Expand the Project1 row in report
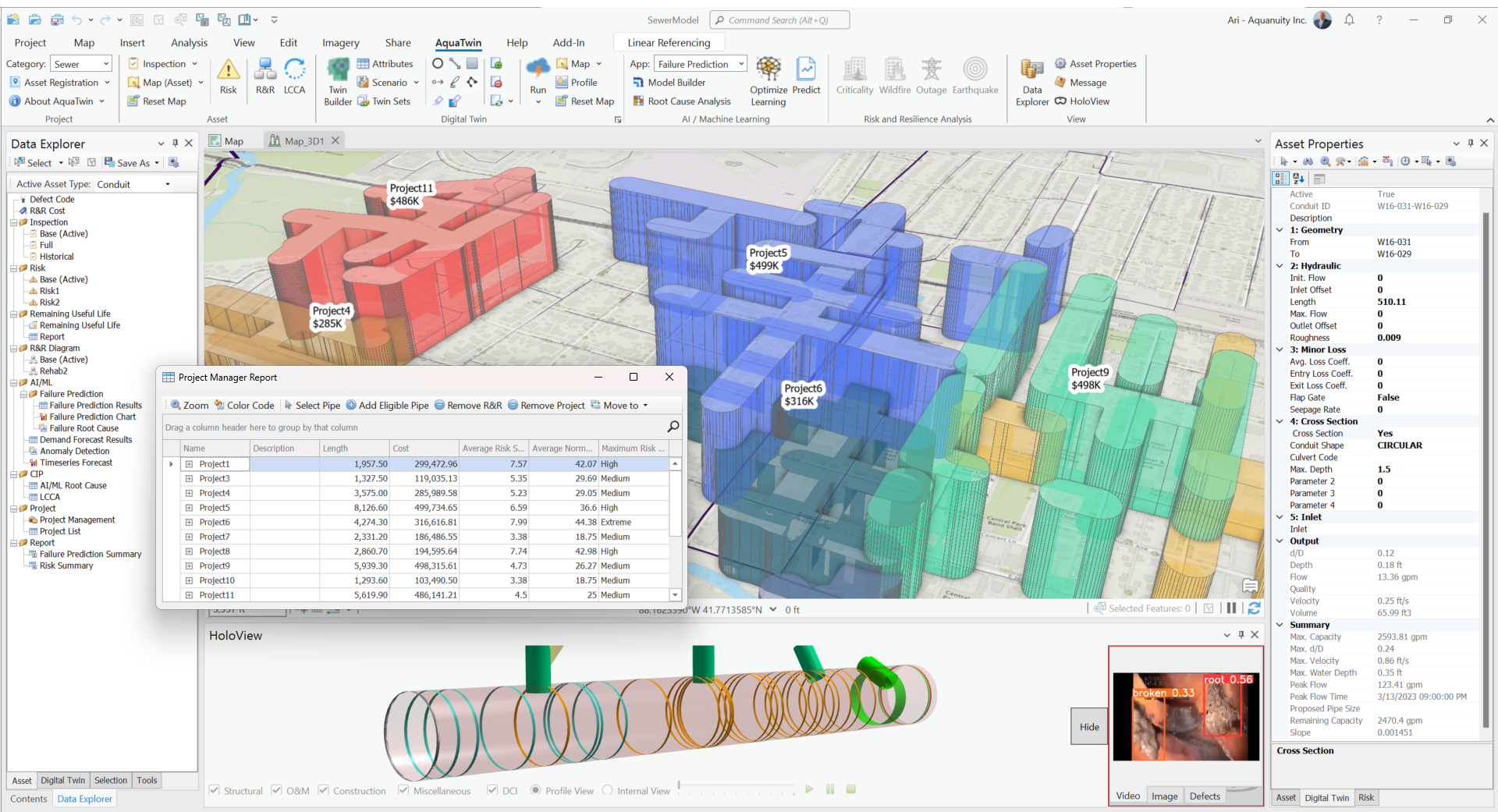Viewport: 1498px width, 812px height. point(189,464)
